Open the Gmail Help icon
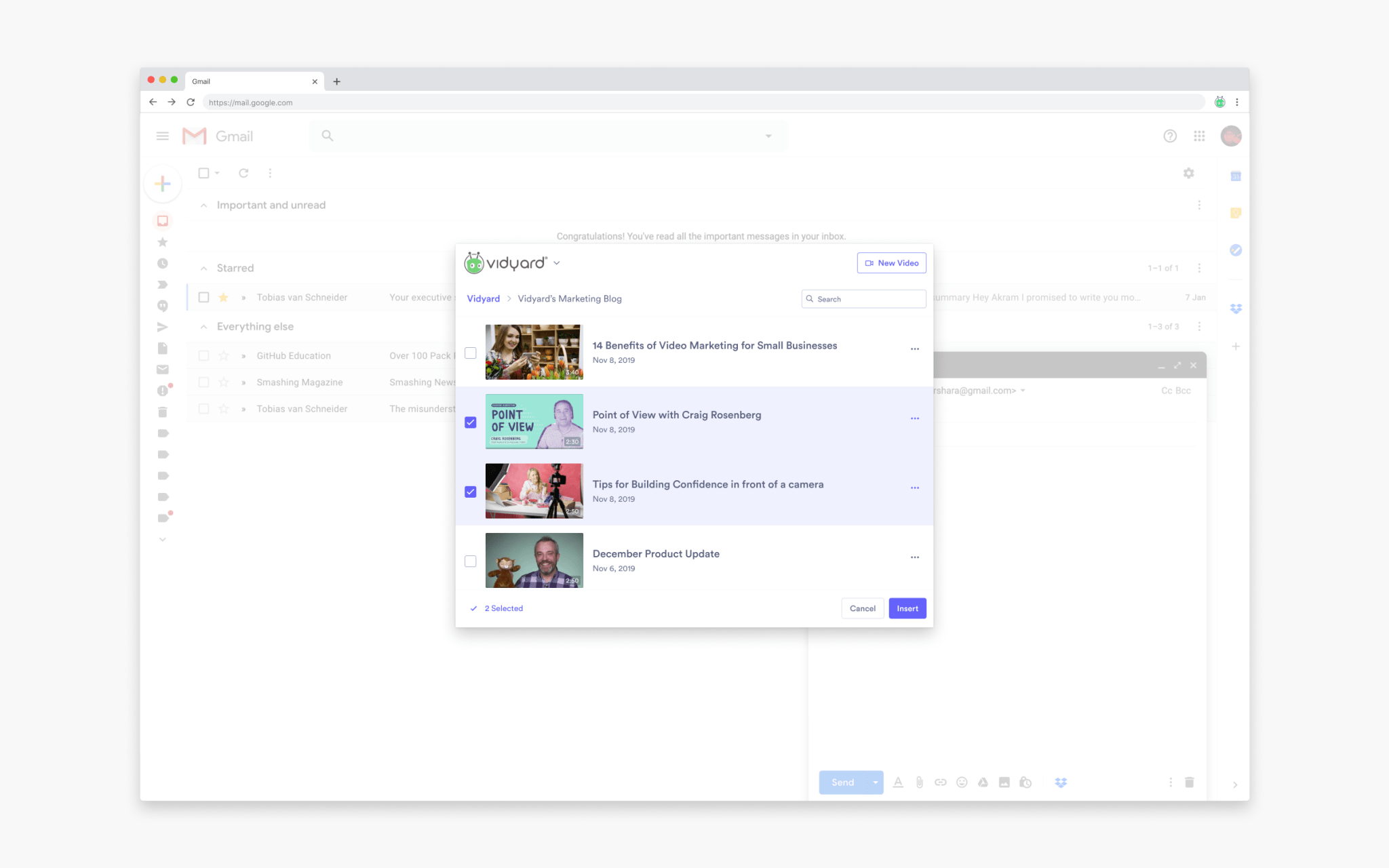 1170,136
